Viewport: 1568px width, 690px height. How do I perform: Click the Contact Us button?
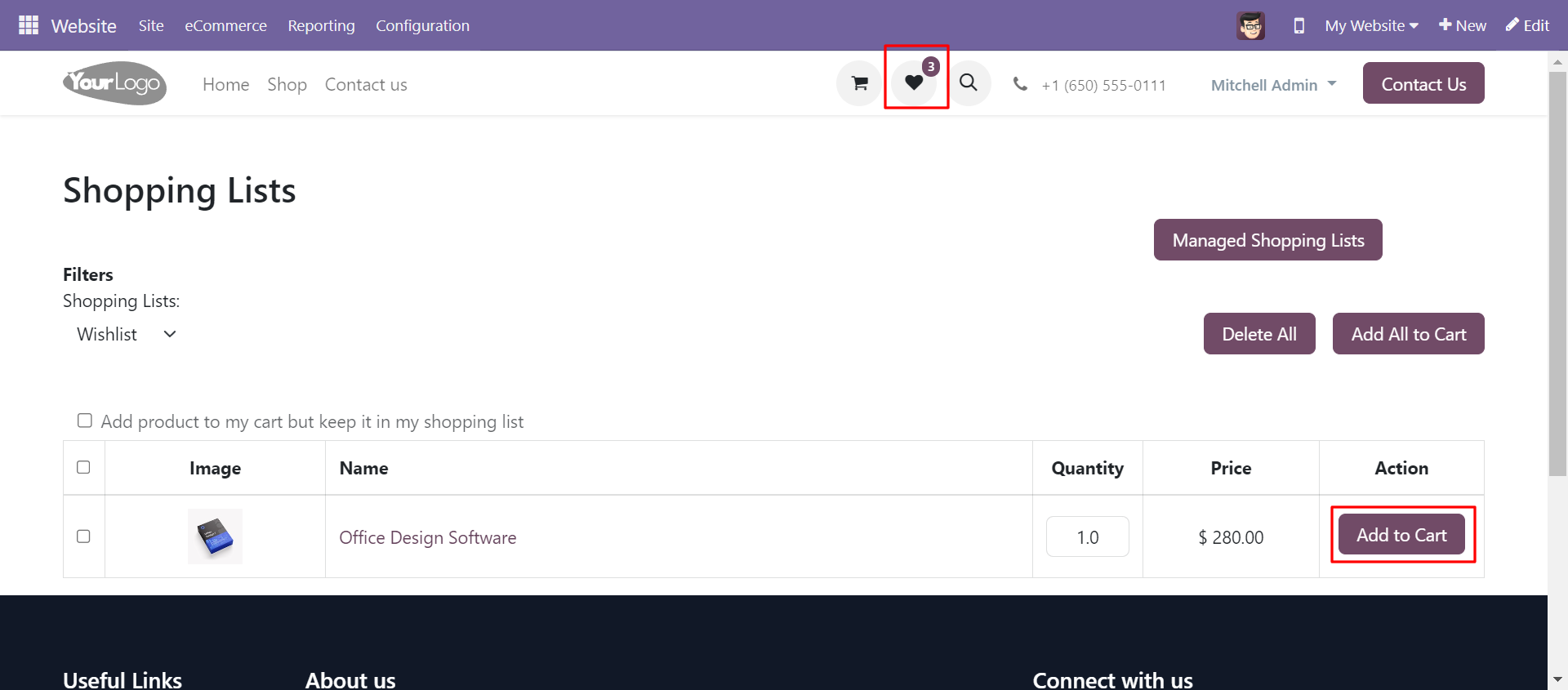pos(1423,83)
